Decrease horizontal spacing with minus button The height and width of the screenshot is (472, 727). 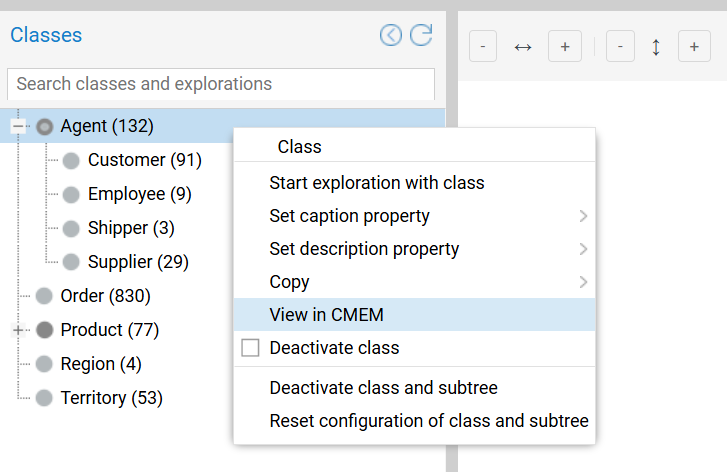coord(483,47)
